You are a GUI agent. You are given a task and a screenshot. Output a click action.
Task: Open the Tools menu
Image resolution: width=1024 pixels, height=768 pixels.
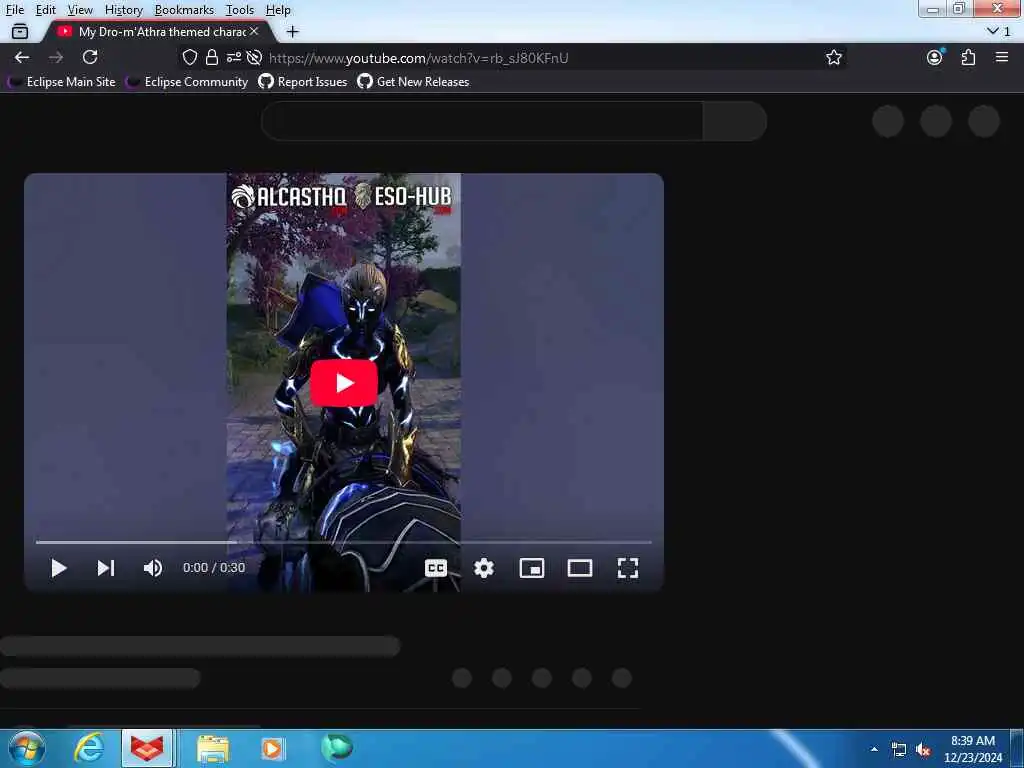coord(240,10)
